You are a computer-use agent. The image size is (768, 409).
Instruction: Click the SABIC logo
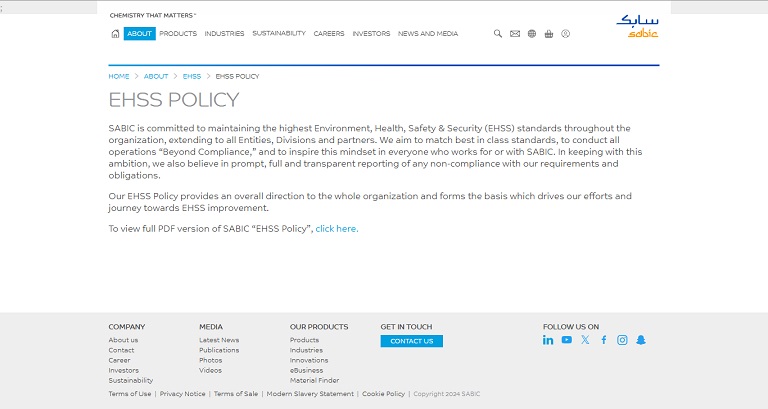click(x=637, y=26)
